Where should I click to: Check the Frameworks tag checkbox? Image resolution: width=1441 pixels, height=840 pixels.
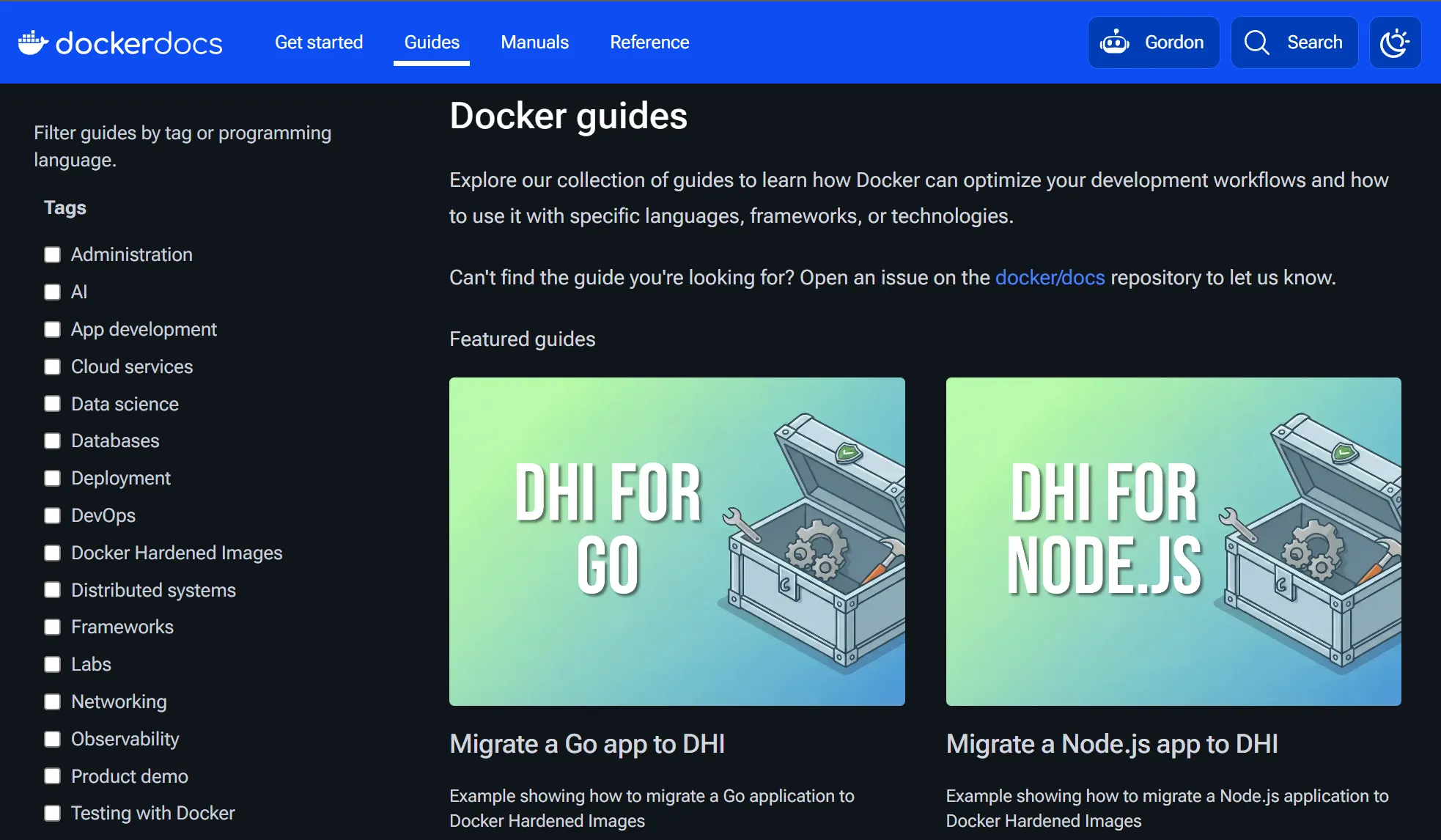tap(52, 627)
